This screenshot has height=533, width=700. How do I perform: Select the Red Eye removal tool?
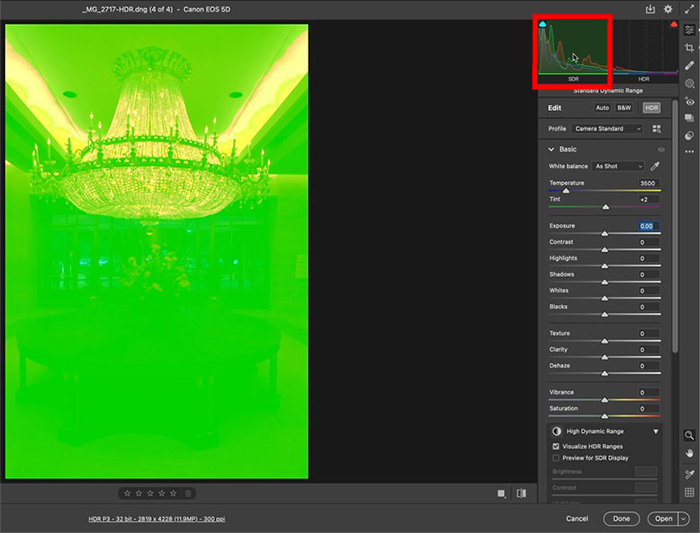[x=690, y=101]
